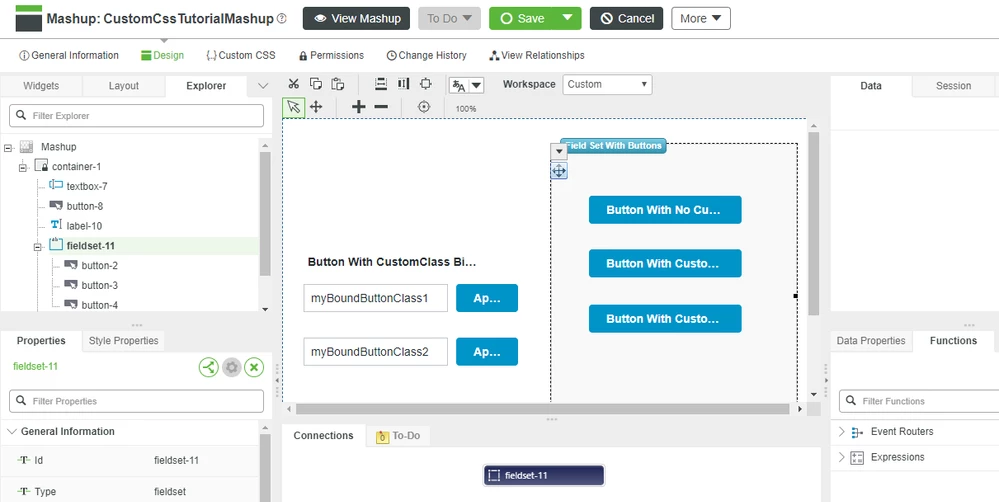Click the center target zoom icon

pyautogui.click(x=424, y=107)
